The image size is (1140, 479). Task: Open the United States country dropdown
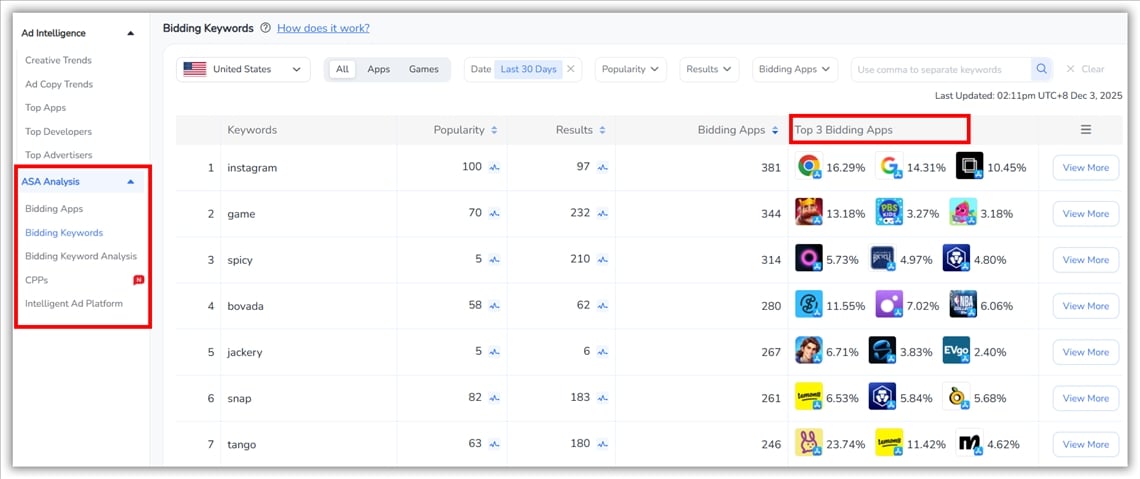coord(243,69)
